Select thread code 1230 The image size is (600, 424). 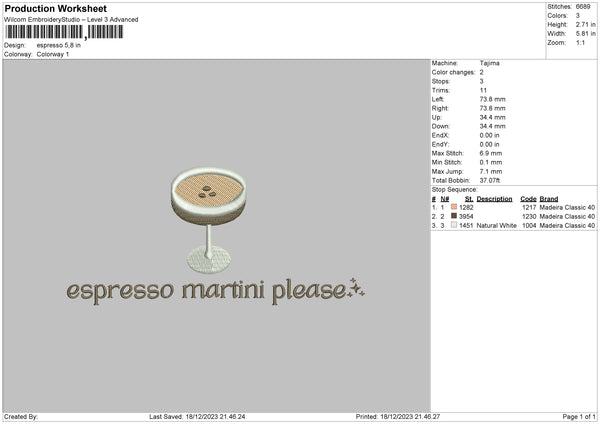[529, 217]
